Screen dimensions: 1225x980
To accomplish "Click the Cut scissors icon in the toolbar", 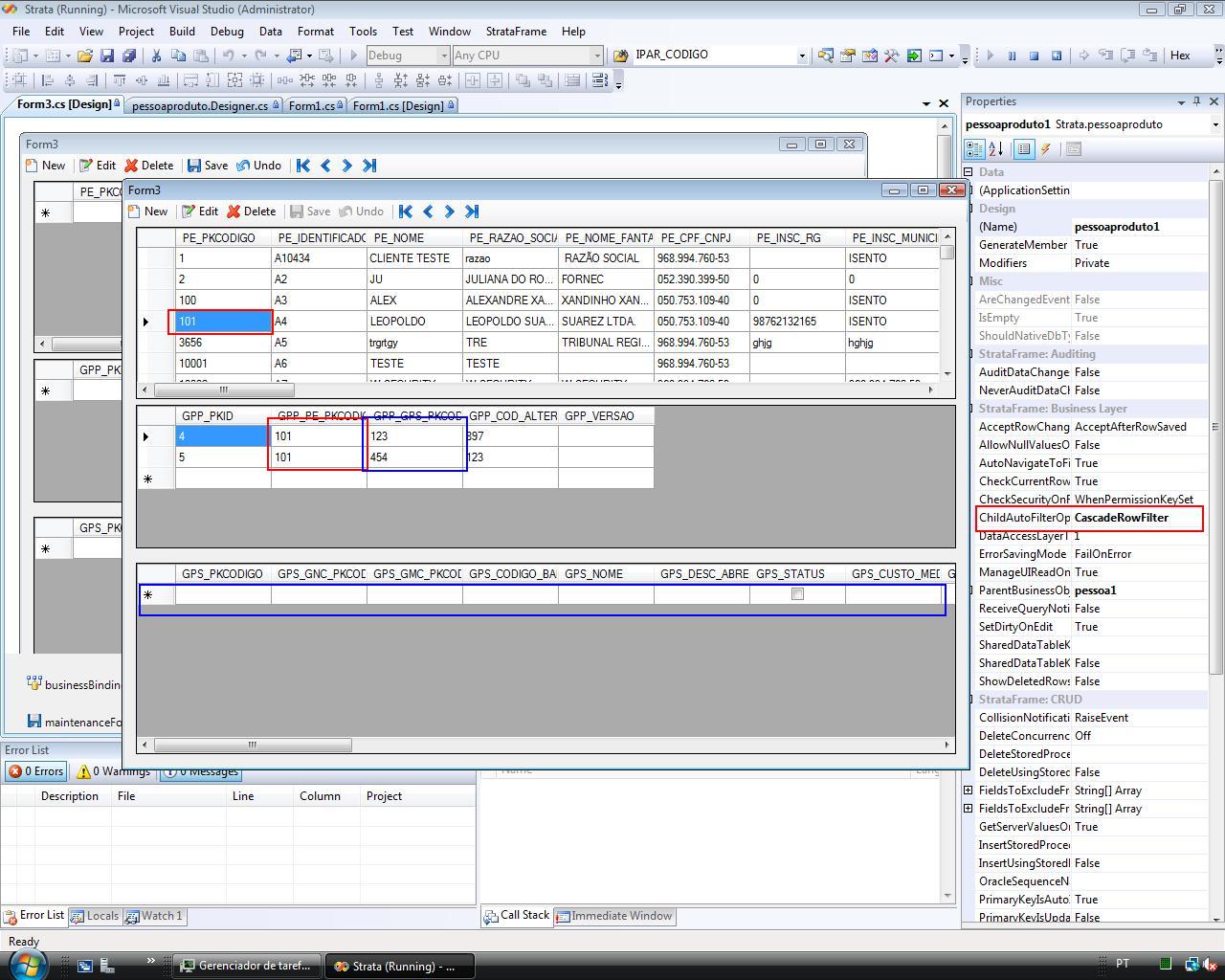I will point(156,56).
